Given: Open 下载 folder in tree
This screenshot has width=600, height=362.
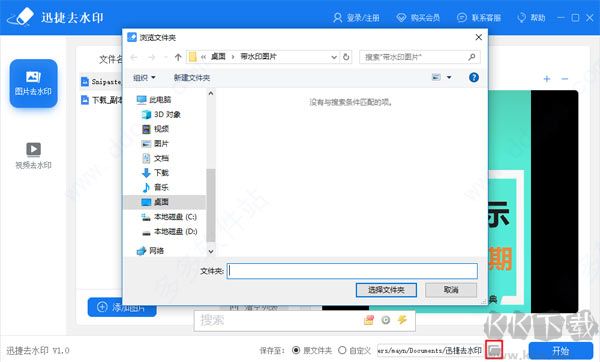Looking at the screenshot, I should (x=155, y=173).
